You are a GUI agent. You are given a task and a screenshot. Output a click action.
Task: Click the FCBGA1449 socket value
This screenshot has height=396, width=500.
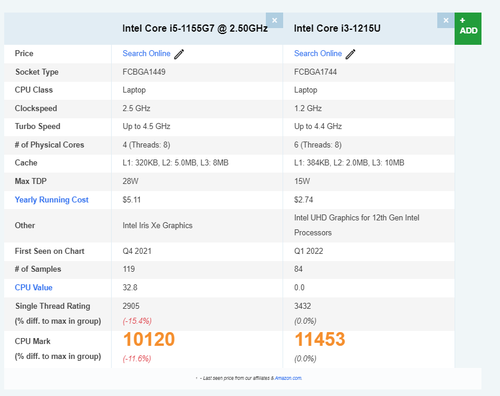coord(144,72)
